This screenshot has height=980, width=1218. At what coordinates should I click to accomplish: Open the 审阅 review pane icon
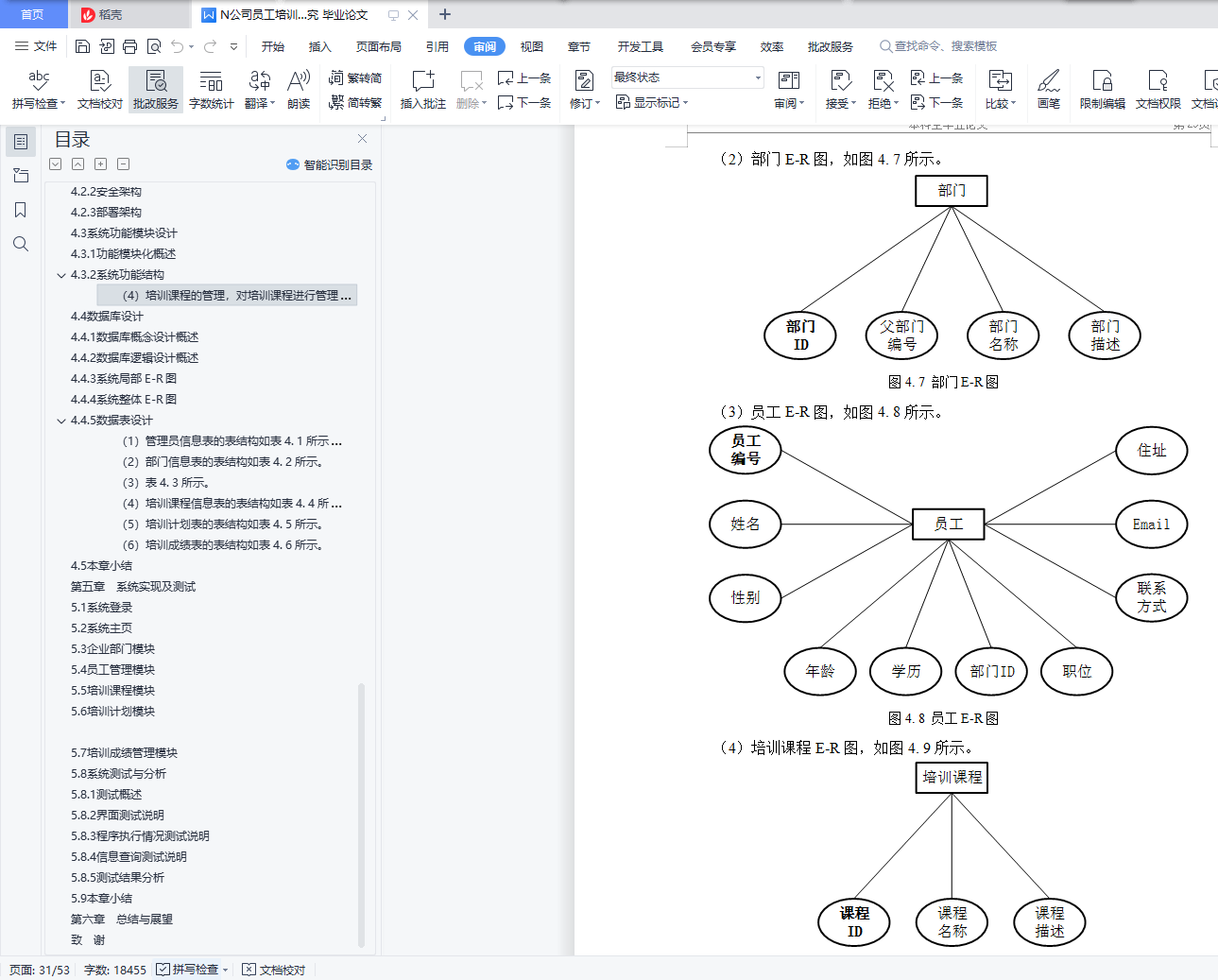click(x=789, y=81)
